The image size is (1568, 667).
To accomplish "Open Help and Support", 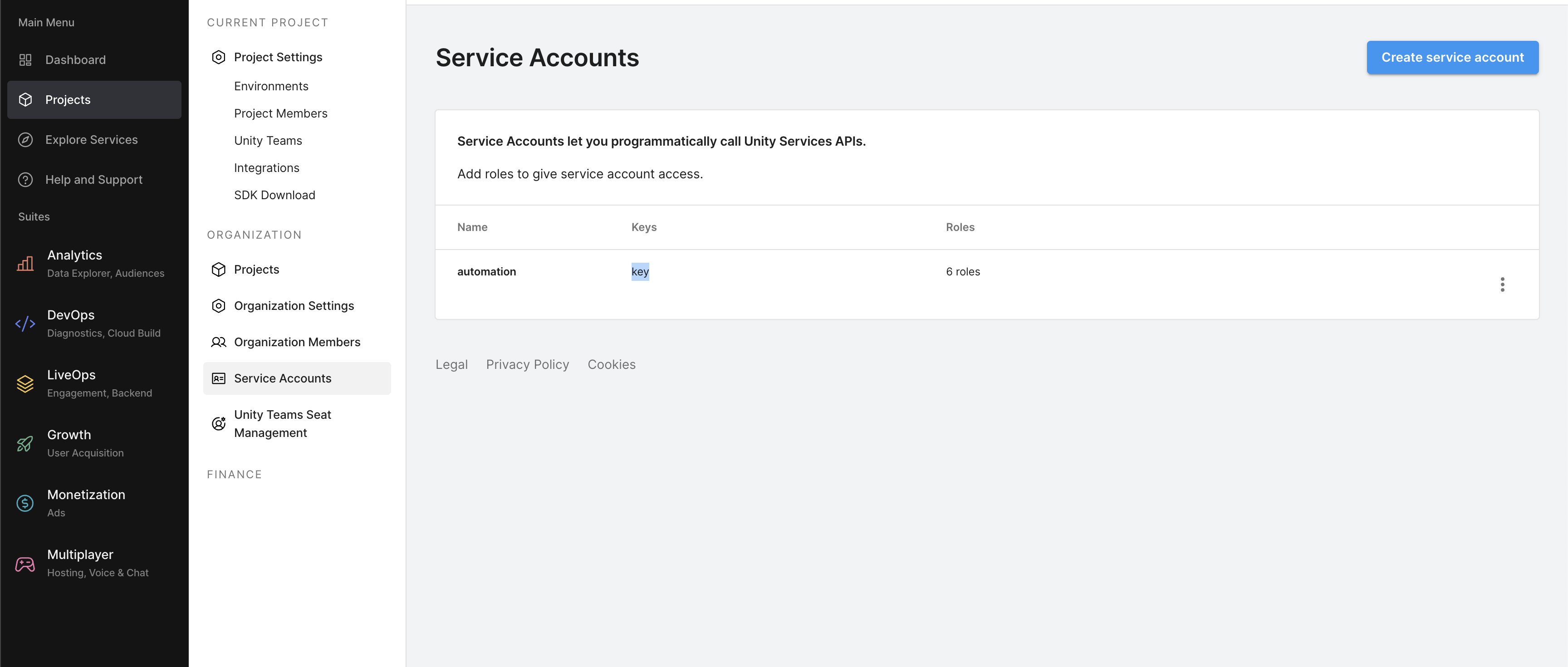I will click(x=94, y=180).
